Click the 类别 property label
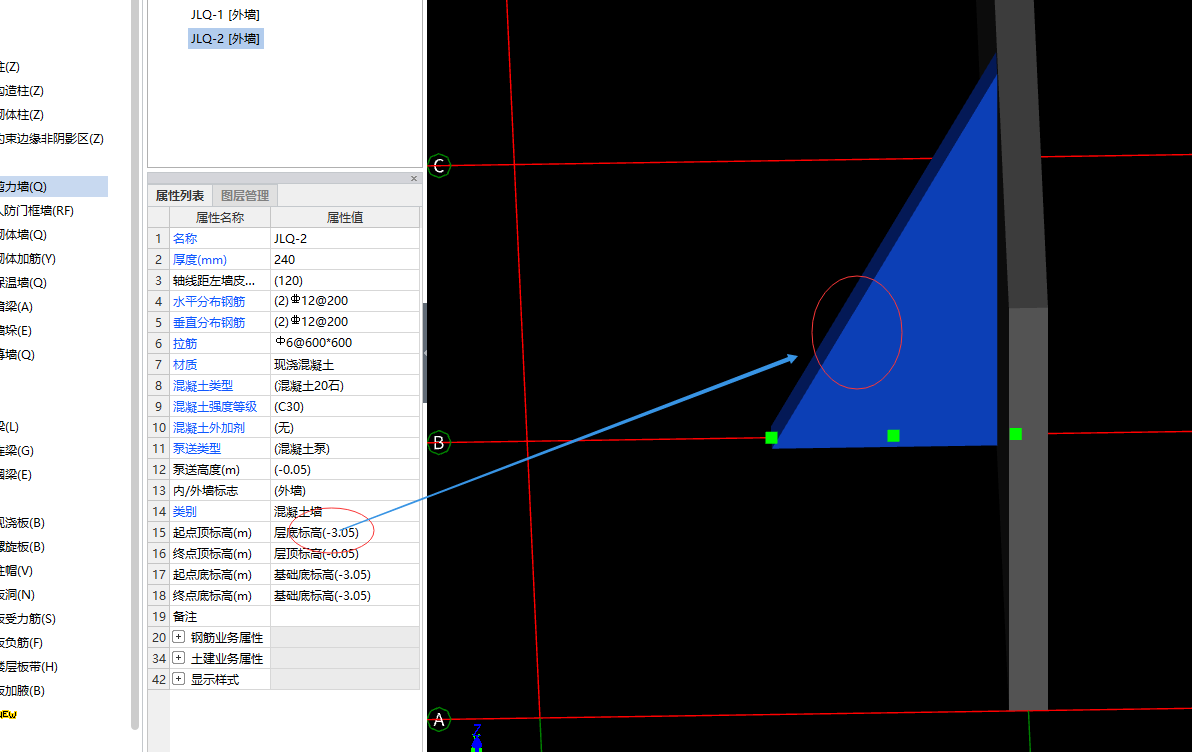Screen dimensions: 1192x752 185,512
